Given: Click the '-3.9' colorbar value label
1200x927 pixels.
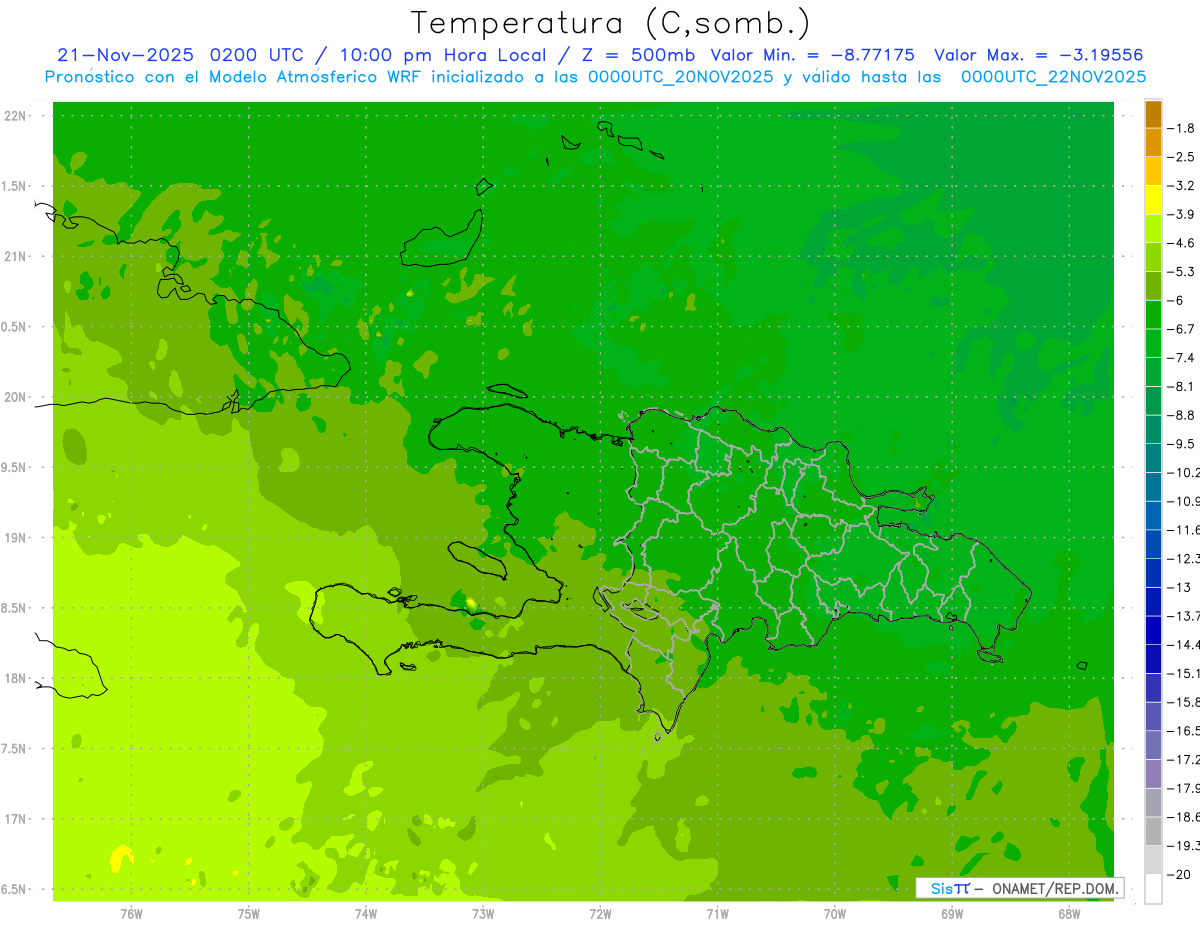Looking at the screenshot, I should pos(1181,214).
